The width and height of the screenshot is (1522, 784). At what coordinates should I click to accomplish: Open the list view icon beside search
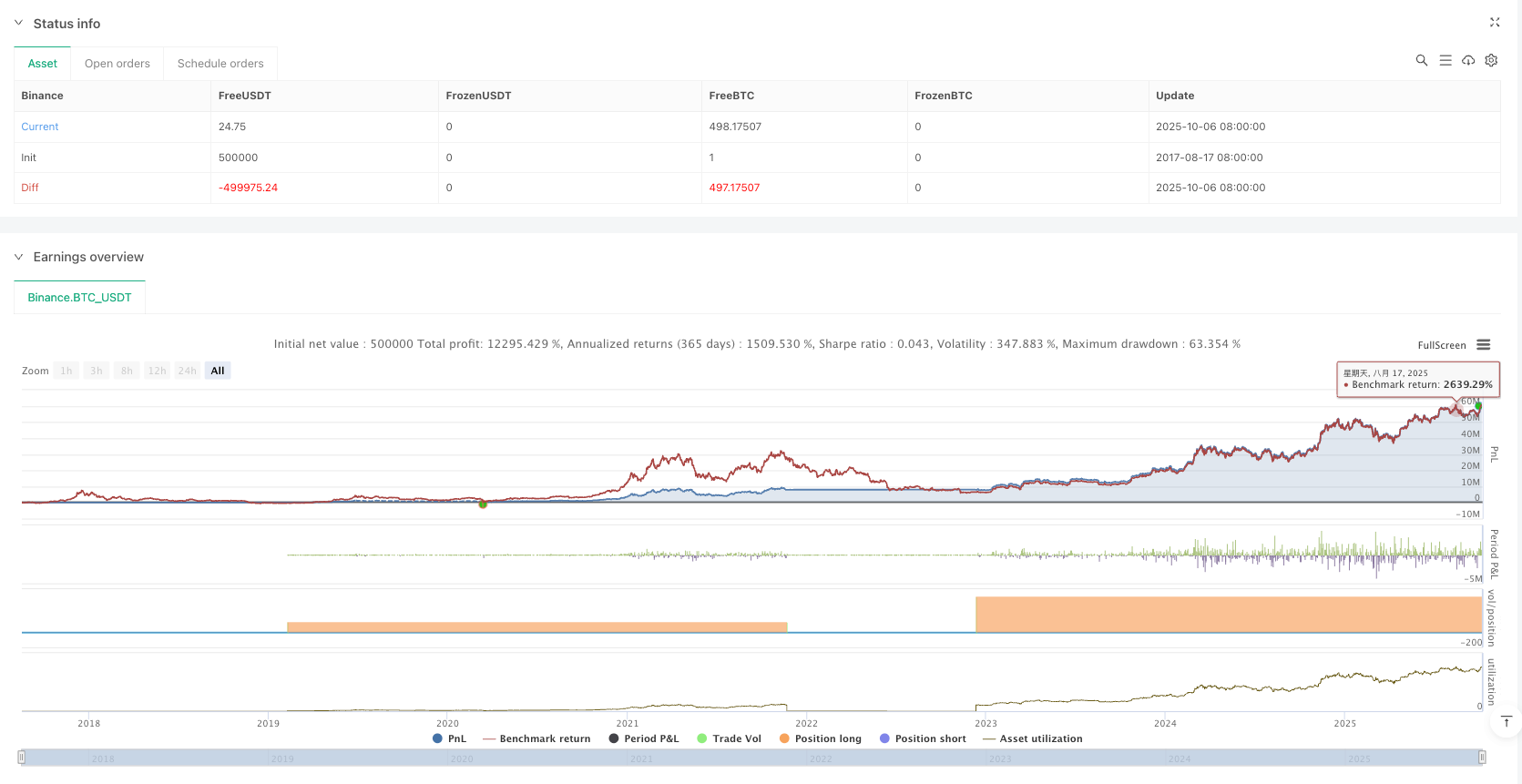[x=1445, y=60]
